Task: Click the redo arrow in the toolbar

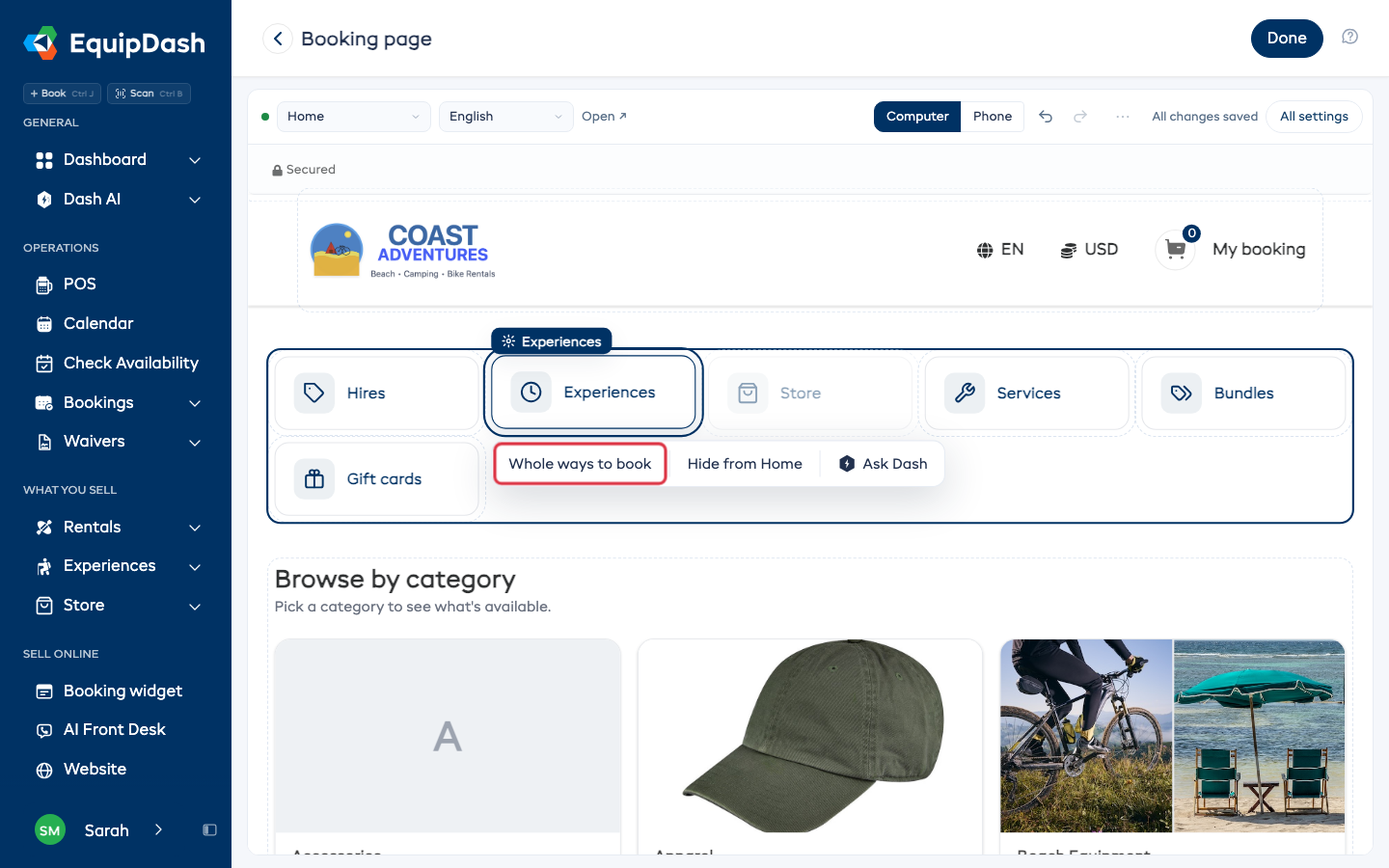Action: pos(1080,116)
